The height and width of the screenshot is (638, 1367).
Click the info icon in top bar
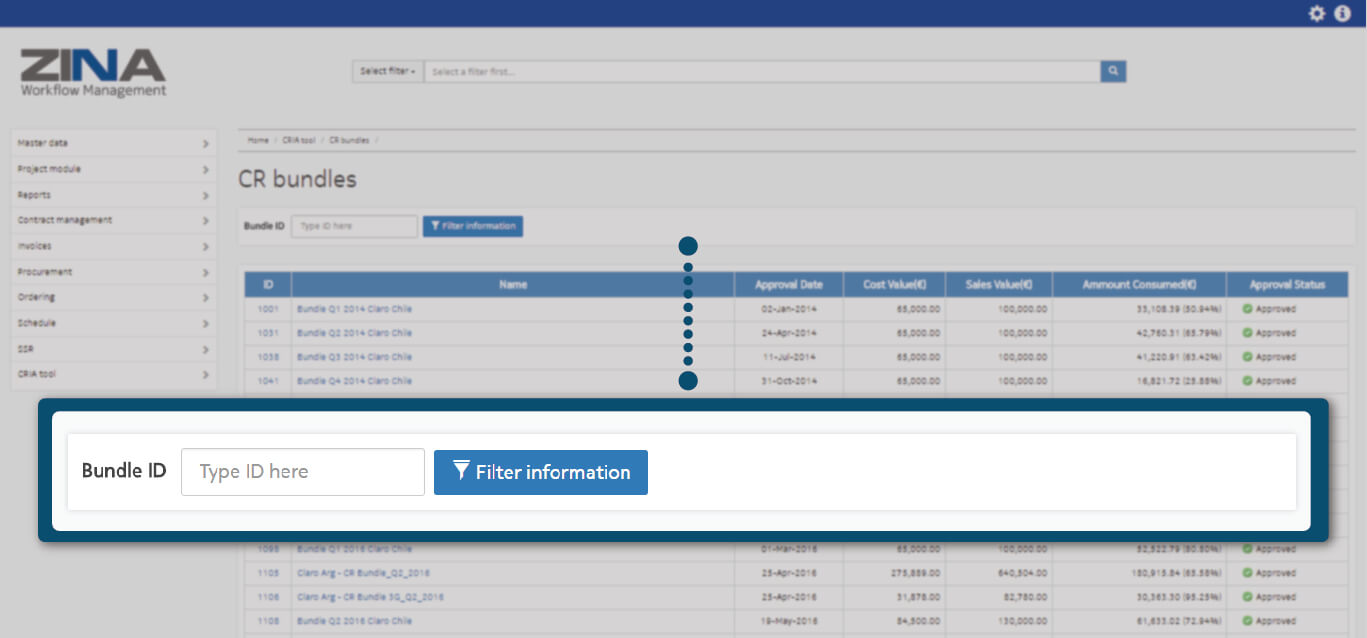[x=1342, y=13]
